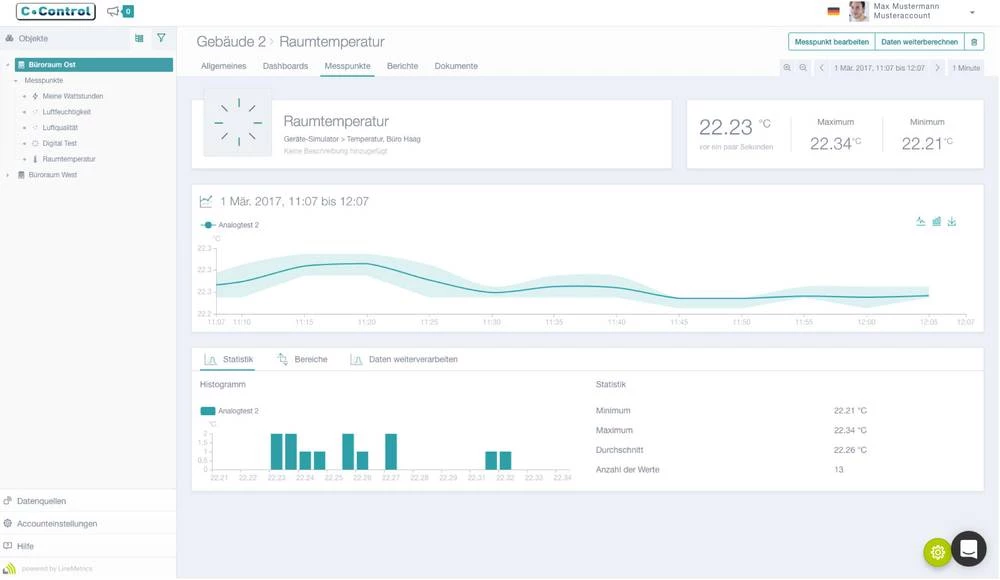Viewport: 1000px width, 580px height.
Task: Click the notifications megaphone icon
Action: (113, 12)
